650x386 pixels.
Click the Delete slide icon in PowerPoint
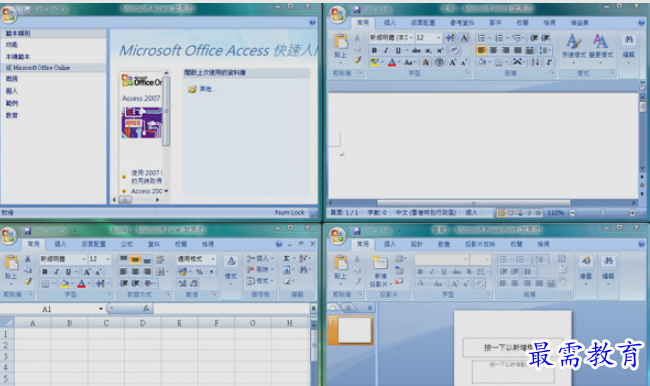coord(399,282)
